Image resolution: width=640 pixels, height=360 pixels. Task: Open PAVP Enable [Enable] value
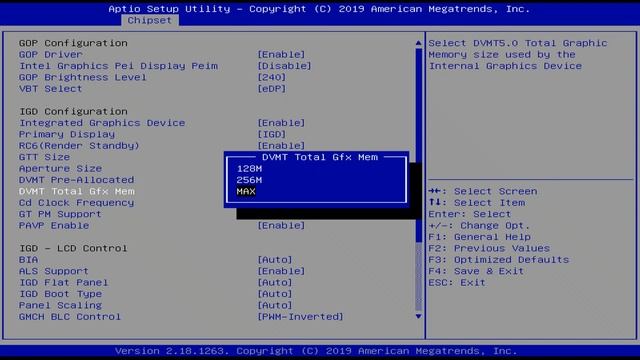point(281,225)
